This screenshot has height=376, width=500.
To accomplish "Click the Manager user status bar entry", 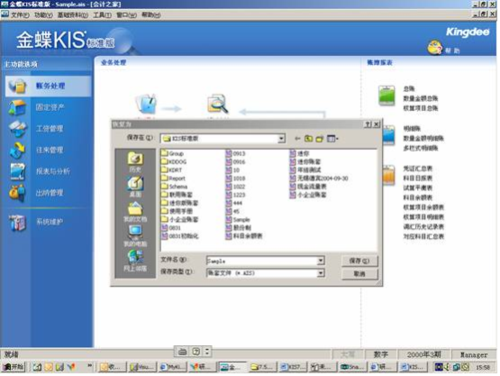I will click(x=474, y=355).
